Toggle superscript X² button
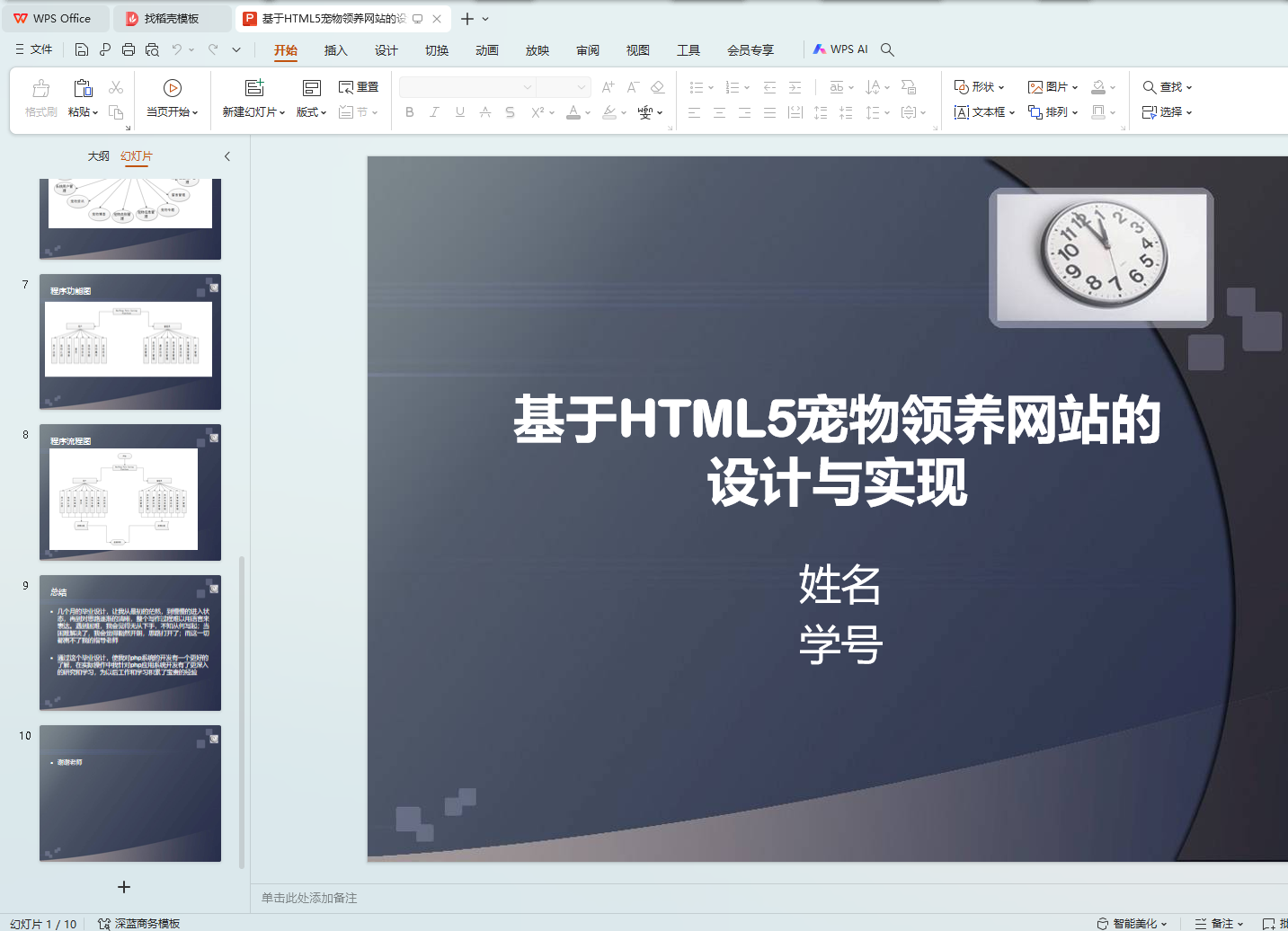Viewport: 1288px width, 931px height. (537, 112)
